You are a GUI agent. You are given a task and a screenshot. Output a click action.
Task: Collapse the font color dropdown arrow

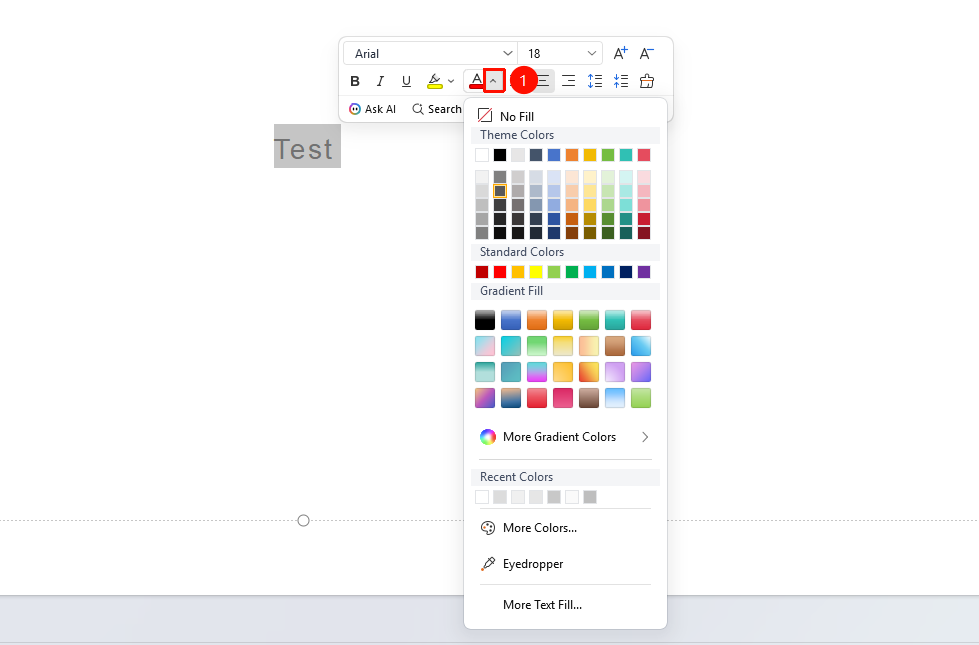pyautogui.click(x=493, y=81)
